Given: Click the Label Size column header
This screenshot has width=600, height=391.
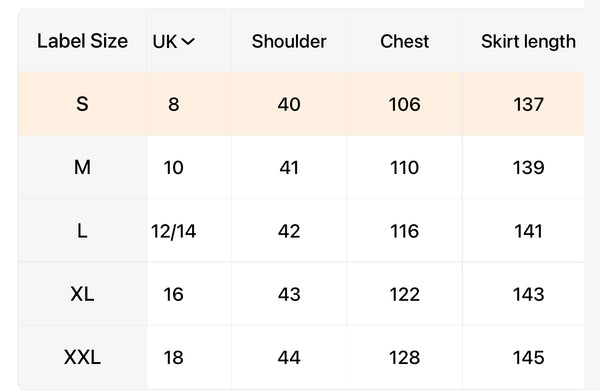Looking at the screenshot, I should [82, 41].
